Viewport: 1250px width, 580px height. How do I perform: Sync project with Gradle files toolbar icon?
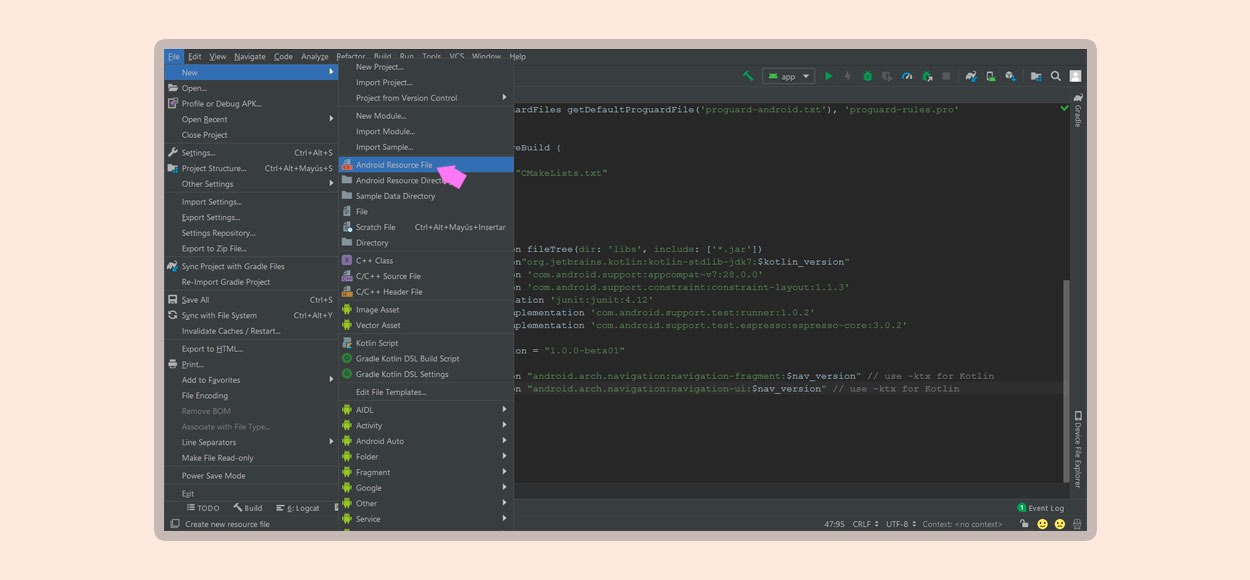[x=970, y=76]
